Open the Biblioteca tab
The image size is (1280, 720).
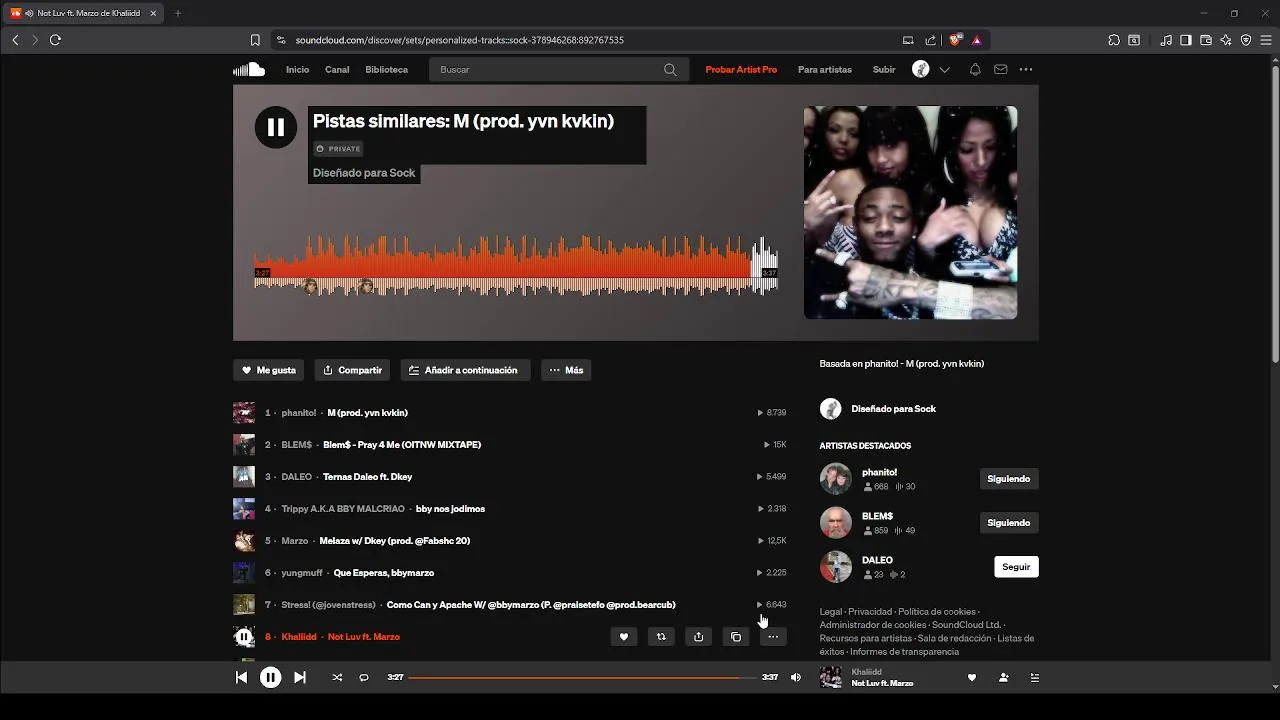(x=386, y=70)
